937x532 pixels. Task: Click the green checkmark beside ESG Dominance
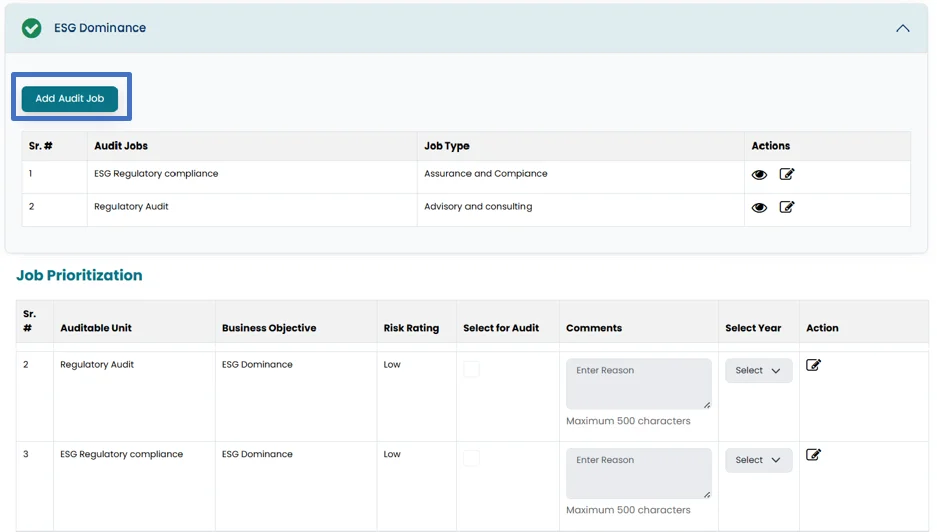[32, 28]
